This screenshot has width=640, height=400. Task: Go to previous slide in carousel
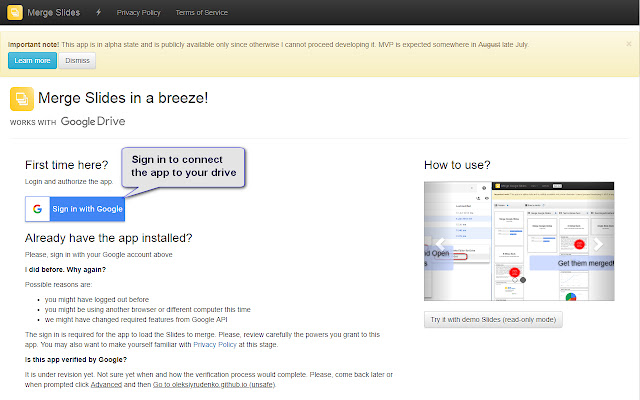coord(440,244)
